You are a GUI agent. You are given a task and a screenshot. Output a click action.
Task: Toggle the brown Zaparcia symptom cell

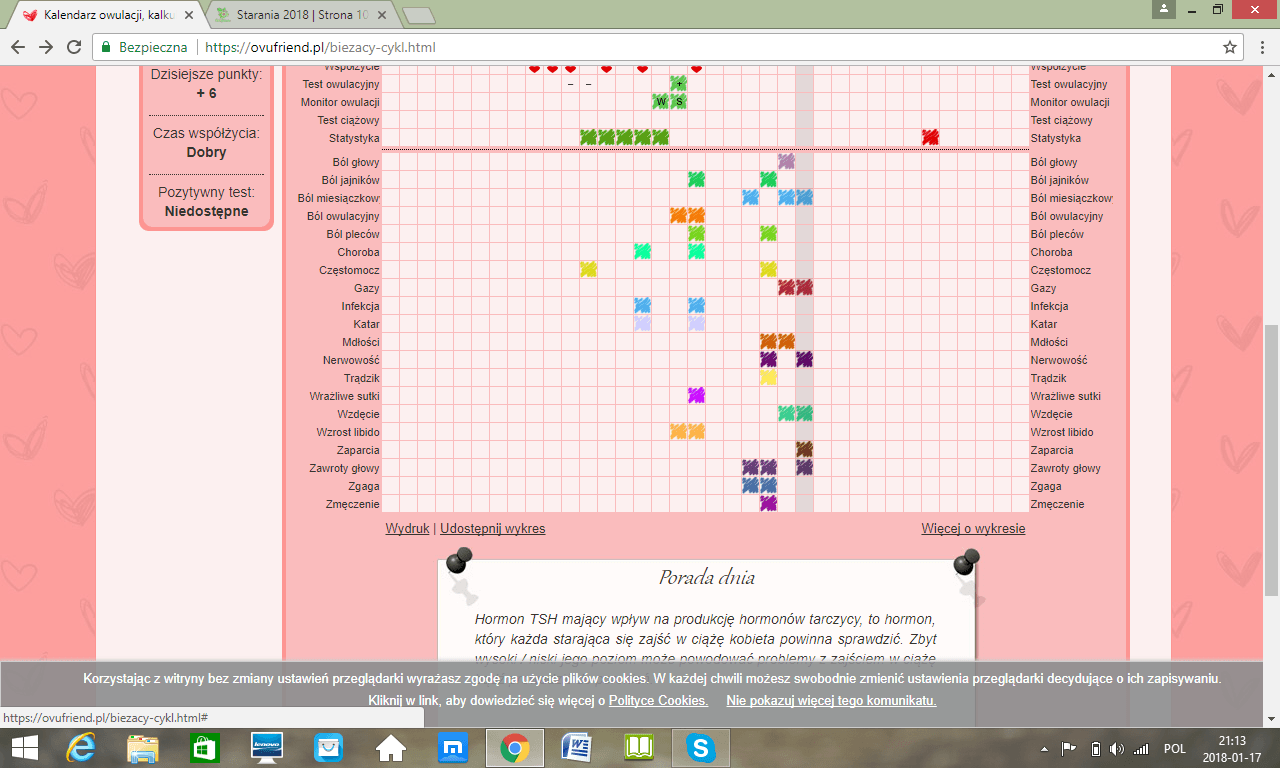804,449
